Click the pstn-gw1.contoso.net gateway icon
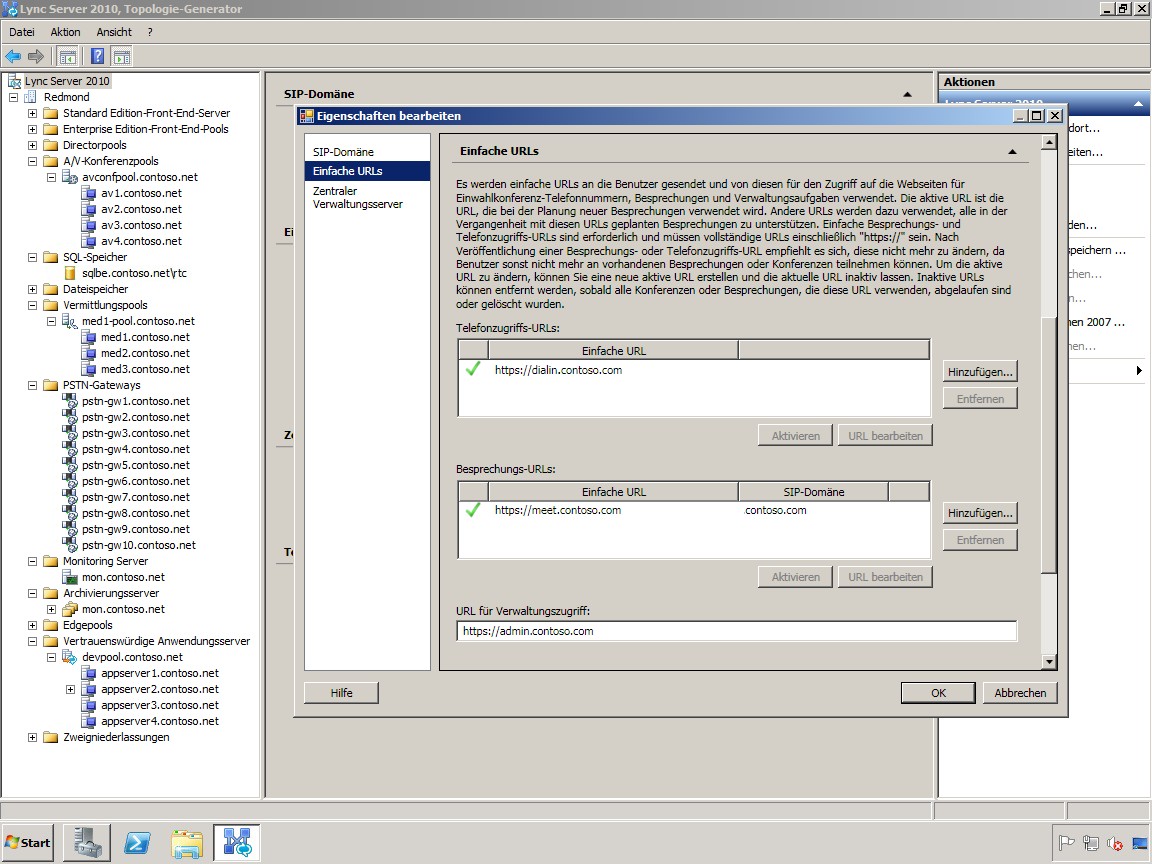The height and width of the screenshot is (864, 1152). pyautogui.click(x=70, y=401)
